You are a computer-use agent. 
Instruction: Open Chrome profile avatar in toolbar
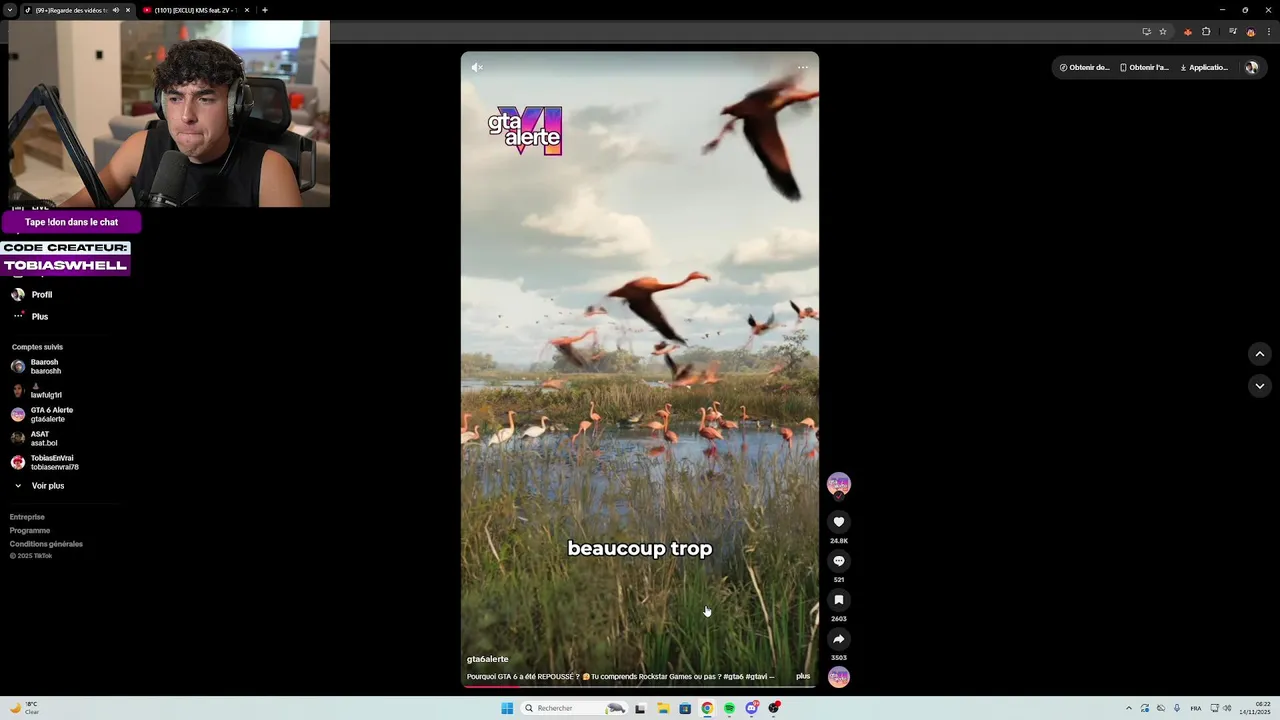[1250, 32]
